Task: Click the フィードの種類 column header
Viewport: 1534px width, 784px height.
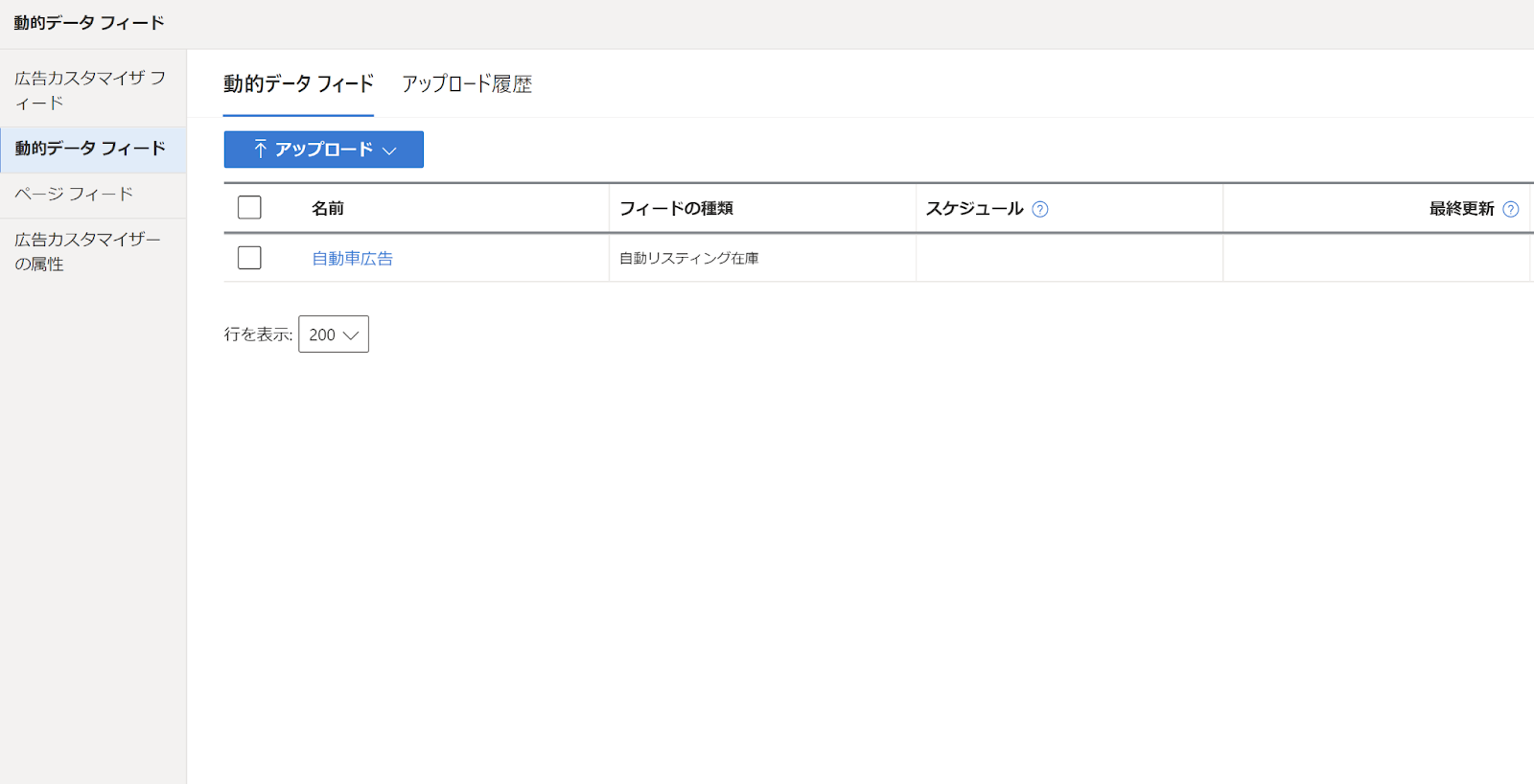Action: (x=676, y=208)
